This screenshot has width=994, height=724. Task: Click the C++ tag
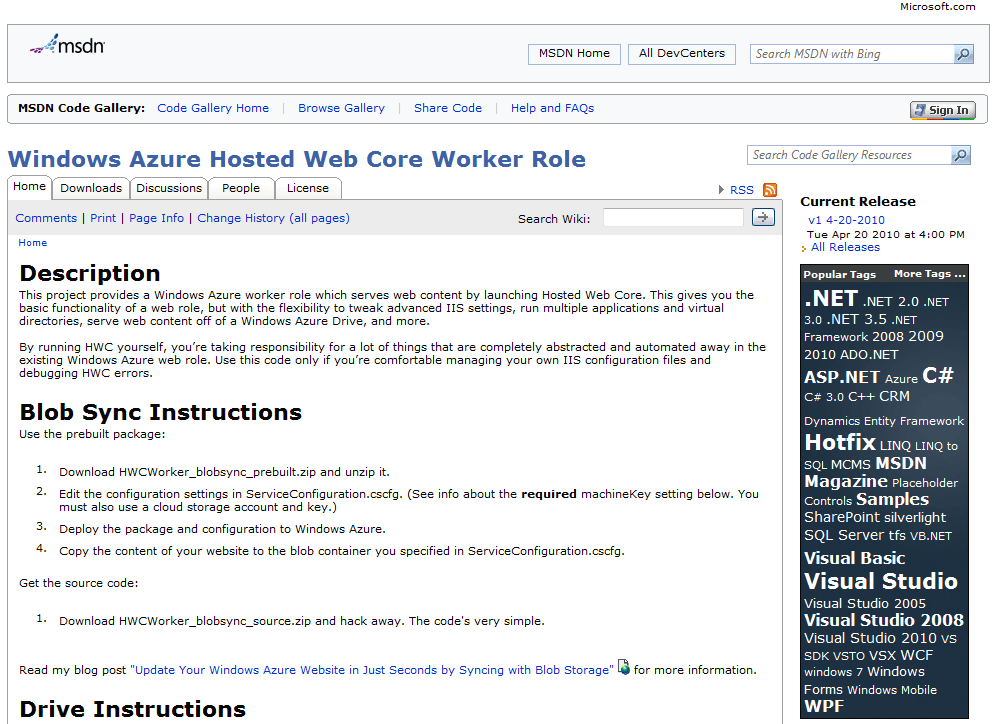point(861,396)
